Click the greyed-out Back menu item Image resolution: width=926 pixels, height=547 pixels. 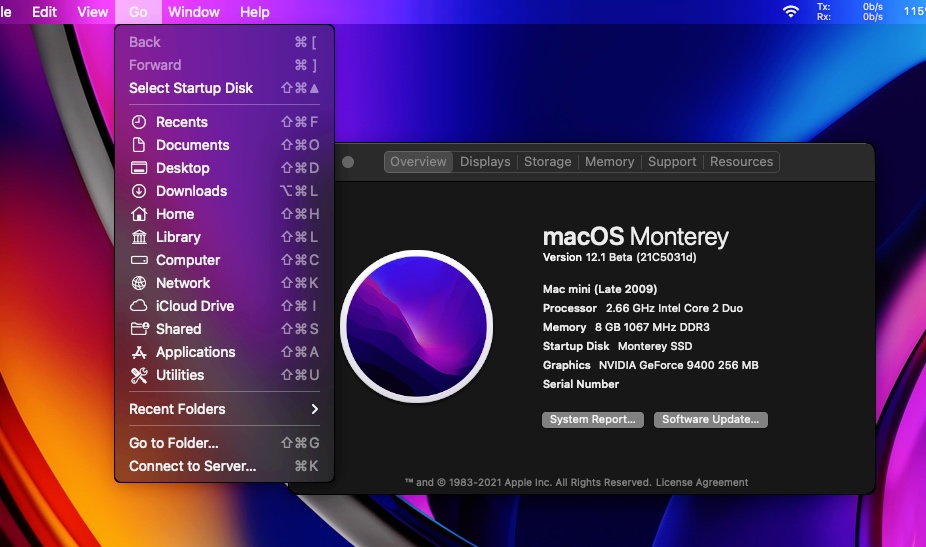pos(224,42)
